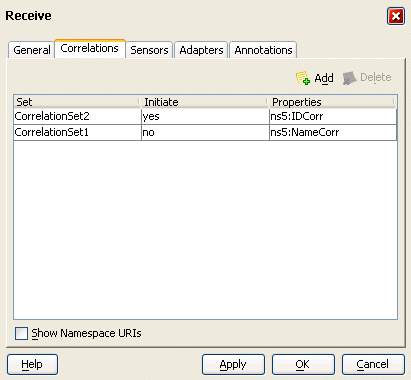Click the Properties column header
This screenshot has height=380, width=411.
[332, 102]
